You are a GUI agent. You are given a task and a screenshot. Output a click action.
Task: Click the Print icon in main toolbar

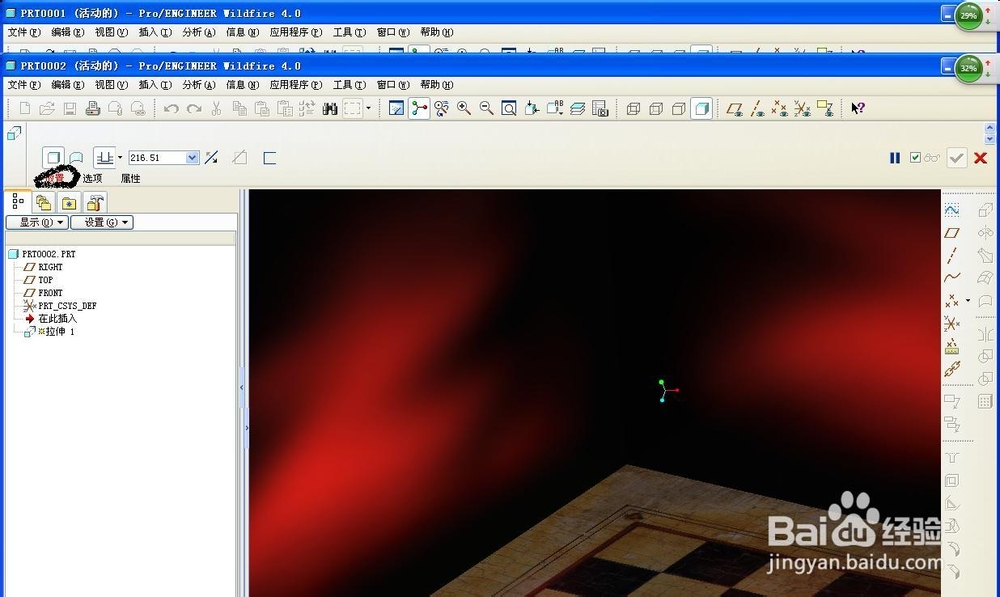click(92, 108)
